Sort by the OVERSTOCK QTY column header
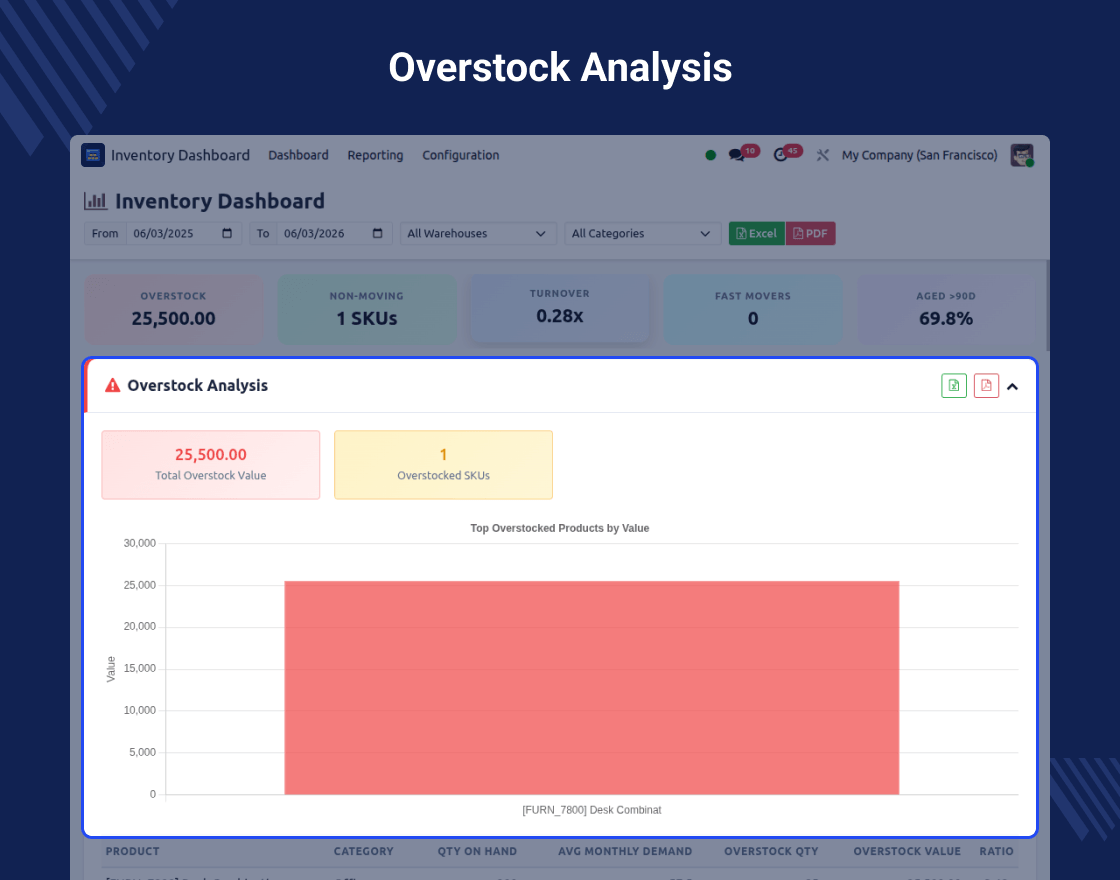This screenshot has height=880, width=1120. point(771,851)
